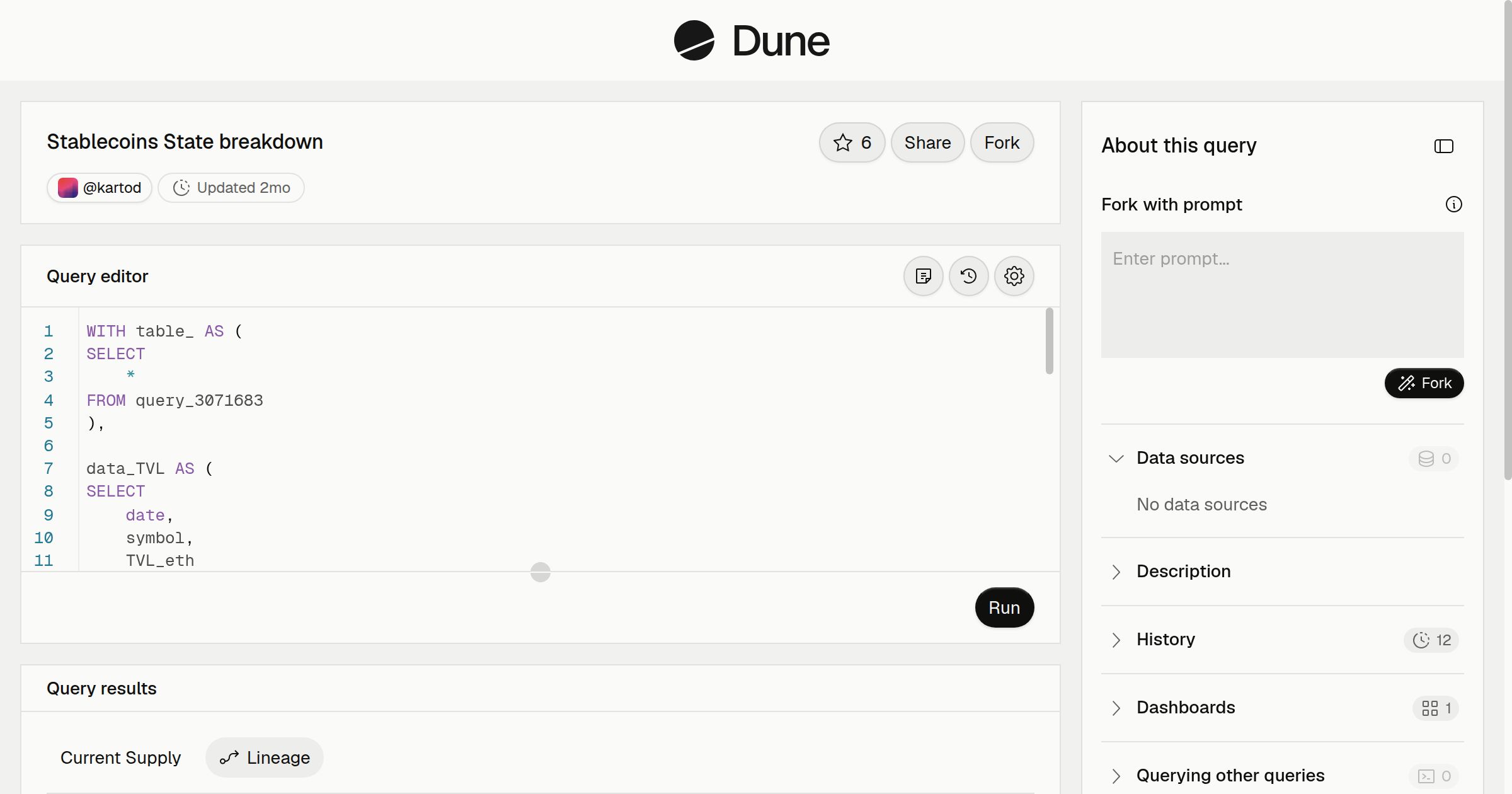Click the Dune logo
This screenshot has width=1512, height=794.
tap(752, 40)
